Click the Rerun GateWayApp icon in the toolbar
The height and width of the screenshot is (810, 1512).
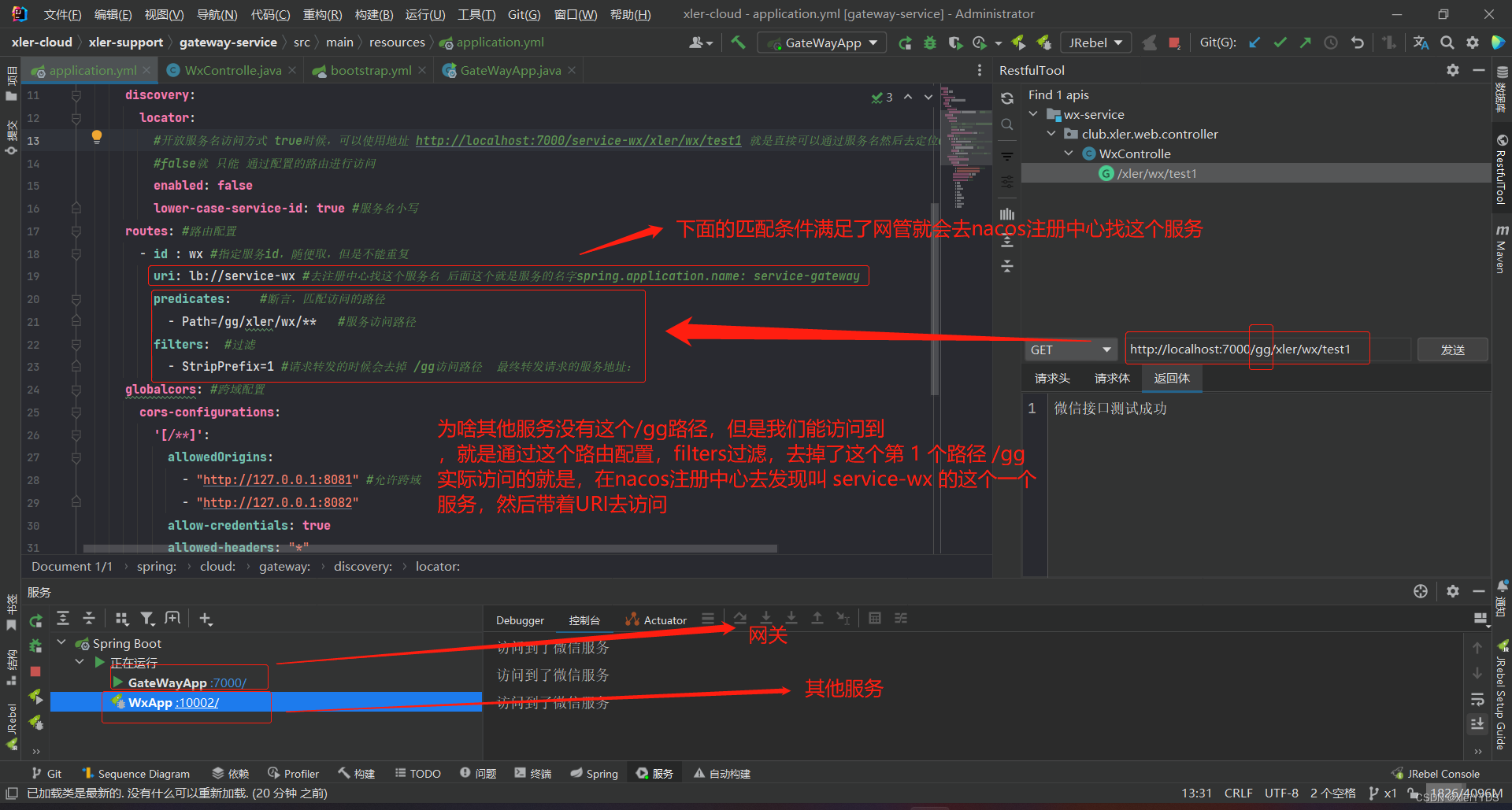click(905, 43)
